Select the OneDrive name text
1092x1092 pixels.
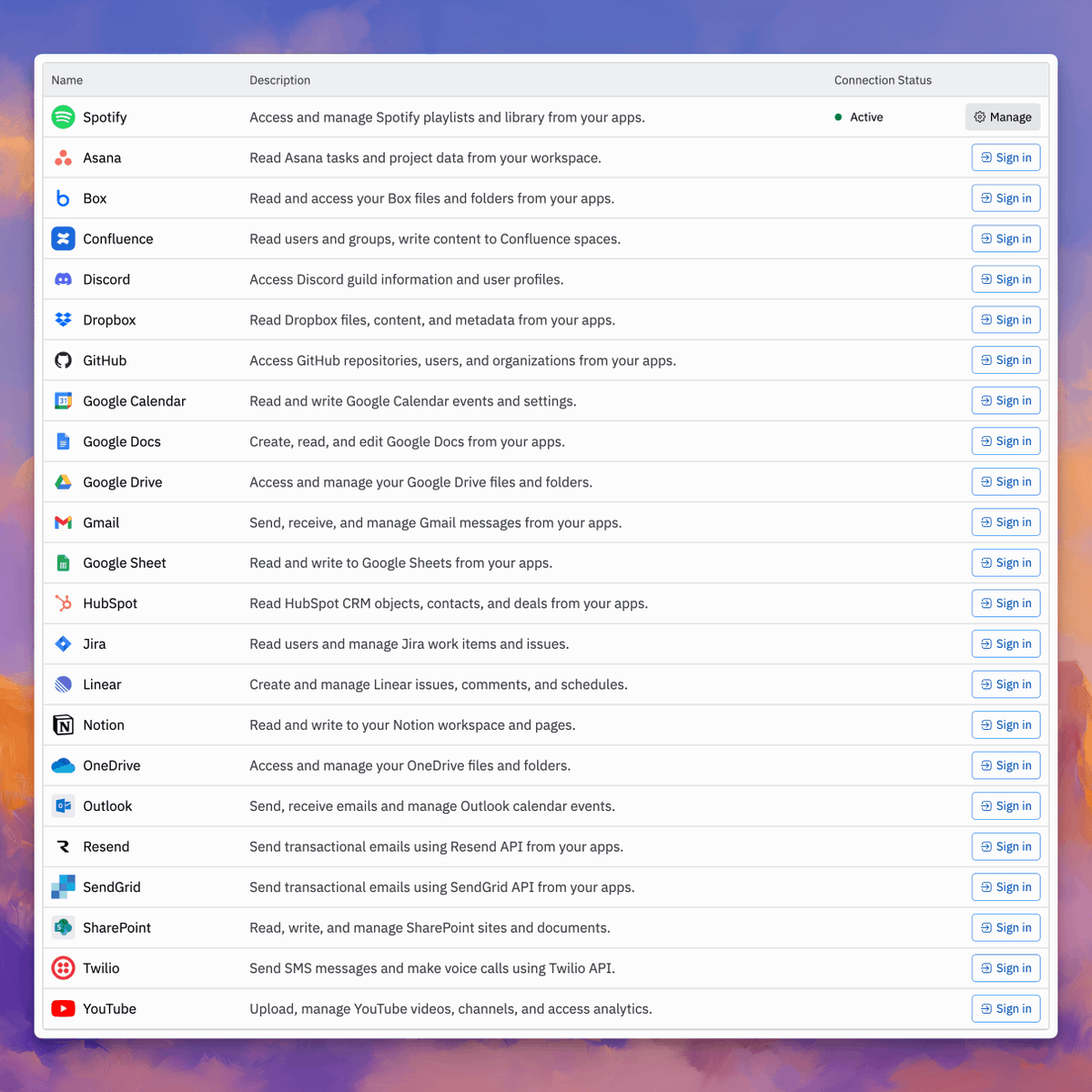click(112, 765)
